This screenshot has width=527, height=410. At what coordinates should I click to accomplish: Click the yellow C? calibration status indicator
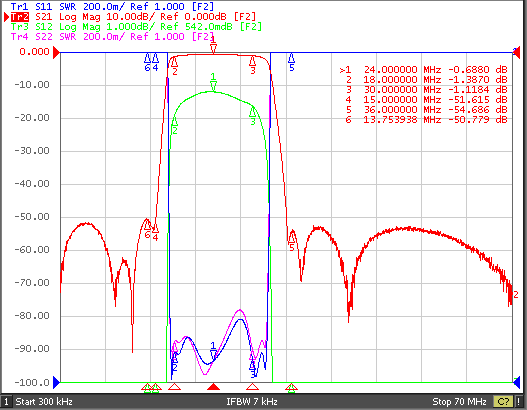click(x=503, y=401)
